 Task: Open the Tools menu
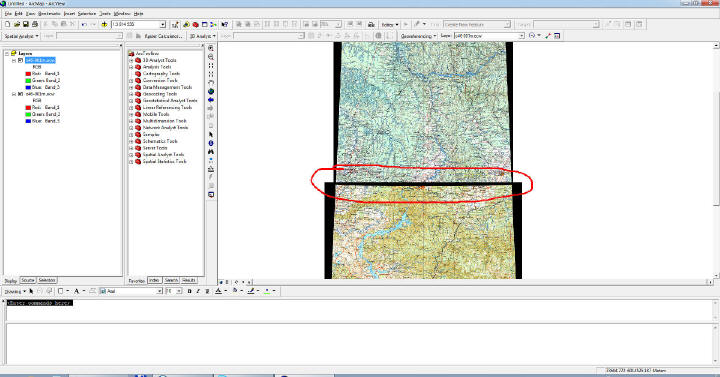tap(105, 14)
